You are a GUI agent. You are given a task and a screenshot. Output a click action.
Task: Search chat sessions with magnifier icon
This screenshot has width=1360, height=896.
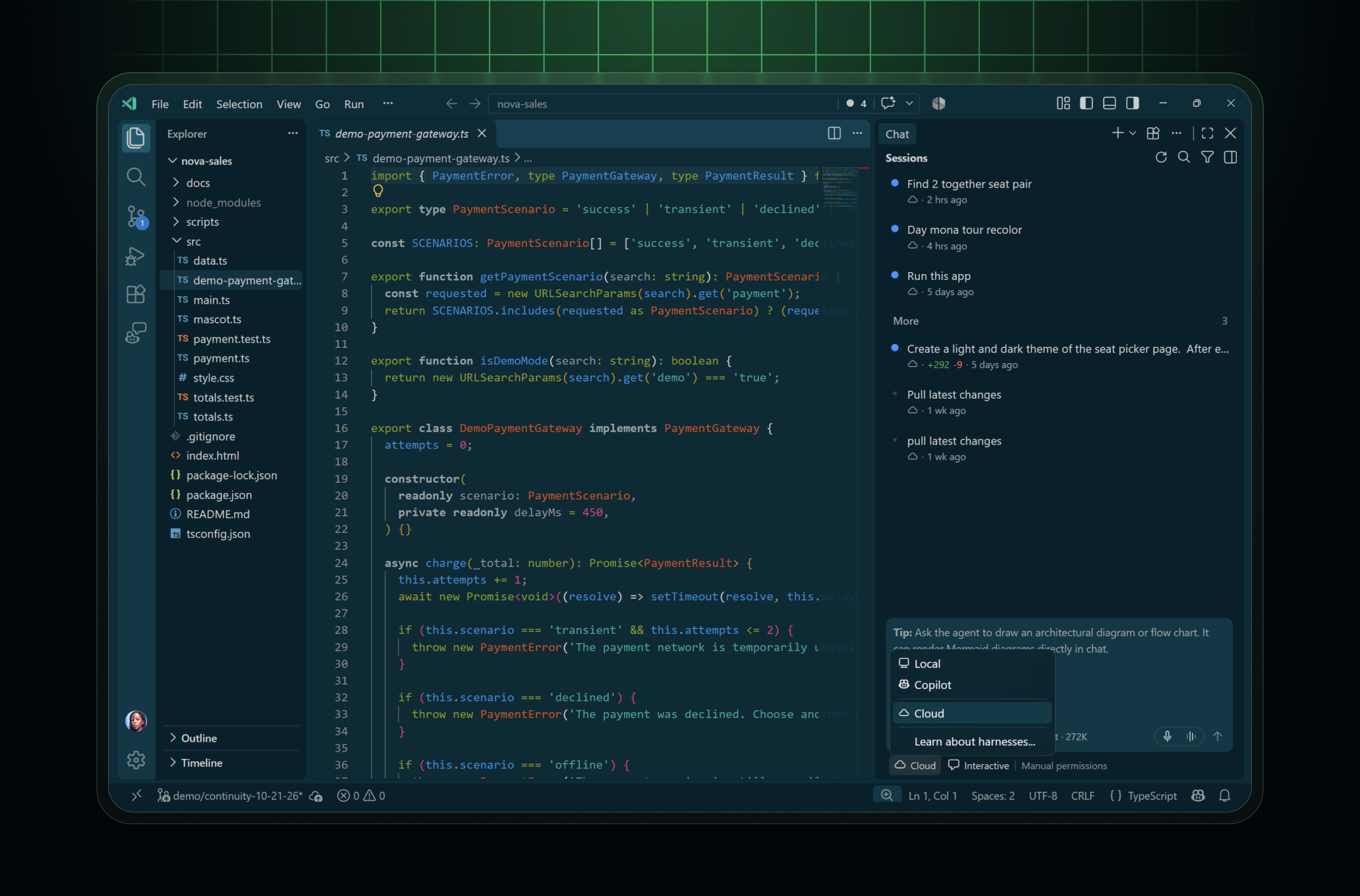coord(1184,157)
